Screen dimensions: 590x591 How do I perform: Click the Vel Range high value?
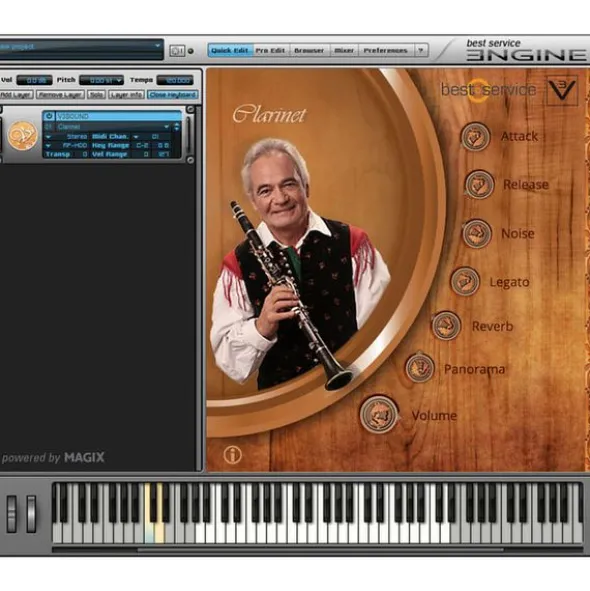(163, 154)
